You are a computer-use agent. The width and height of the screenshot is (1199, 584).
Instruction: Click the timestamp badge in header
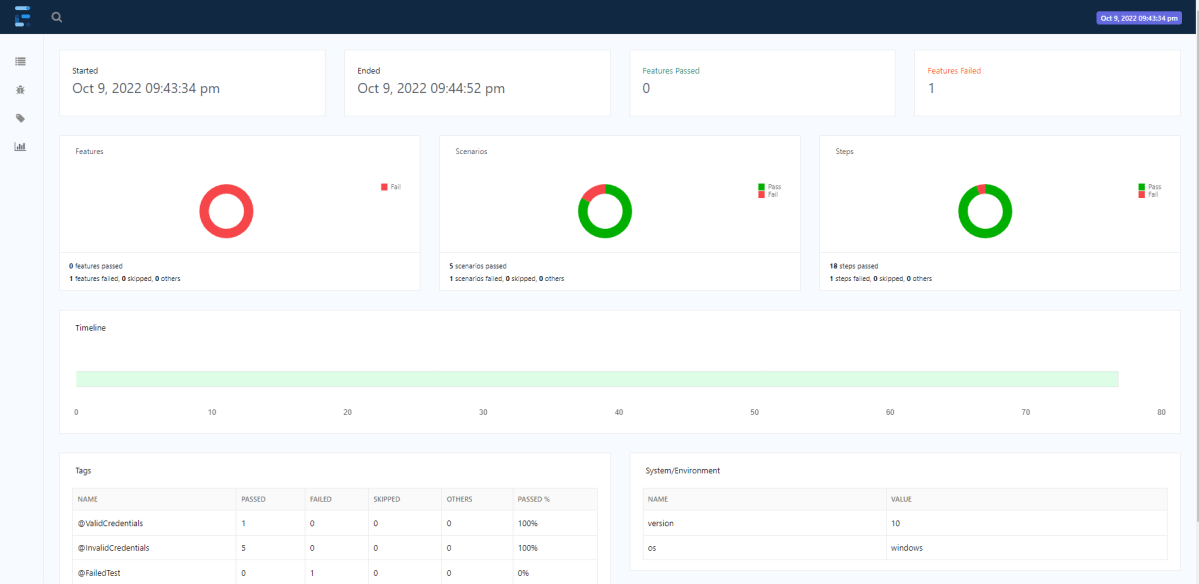[1137, 18]
